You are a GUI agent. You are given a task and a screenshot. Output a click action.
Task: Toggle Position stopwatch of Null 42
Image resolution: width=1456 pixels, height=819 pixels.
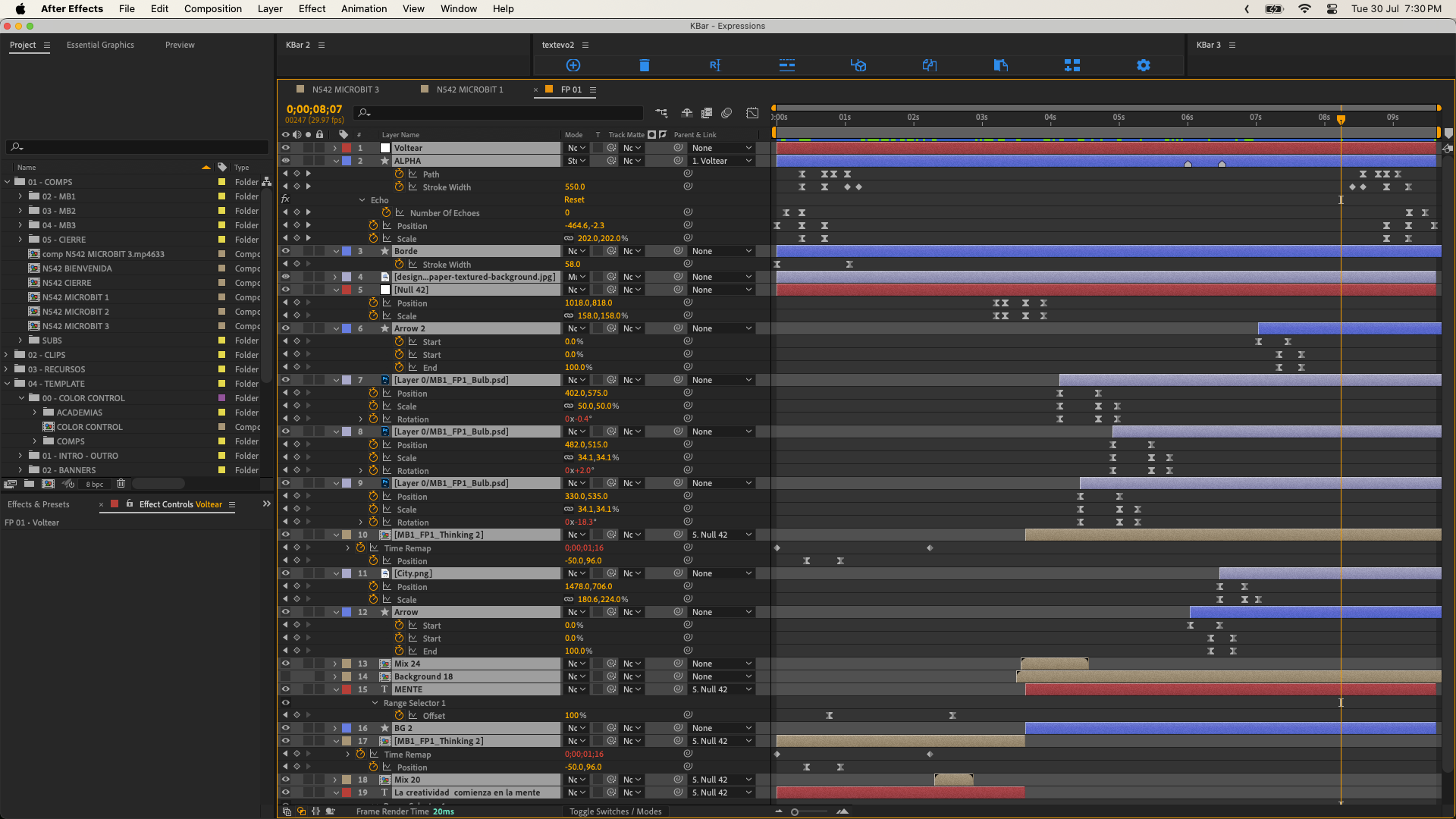373,303
